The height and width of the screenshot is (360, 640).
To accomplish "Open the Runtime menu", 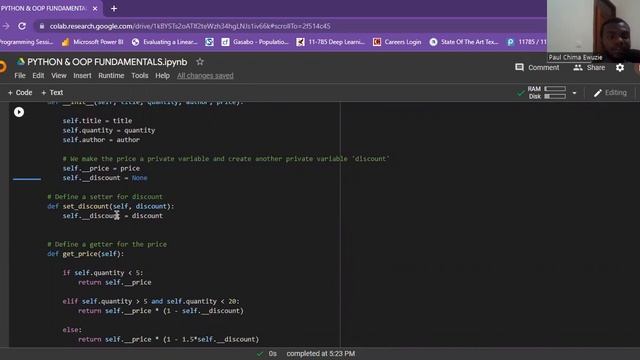I will [x=111, y=76].
